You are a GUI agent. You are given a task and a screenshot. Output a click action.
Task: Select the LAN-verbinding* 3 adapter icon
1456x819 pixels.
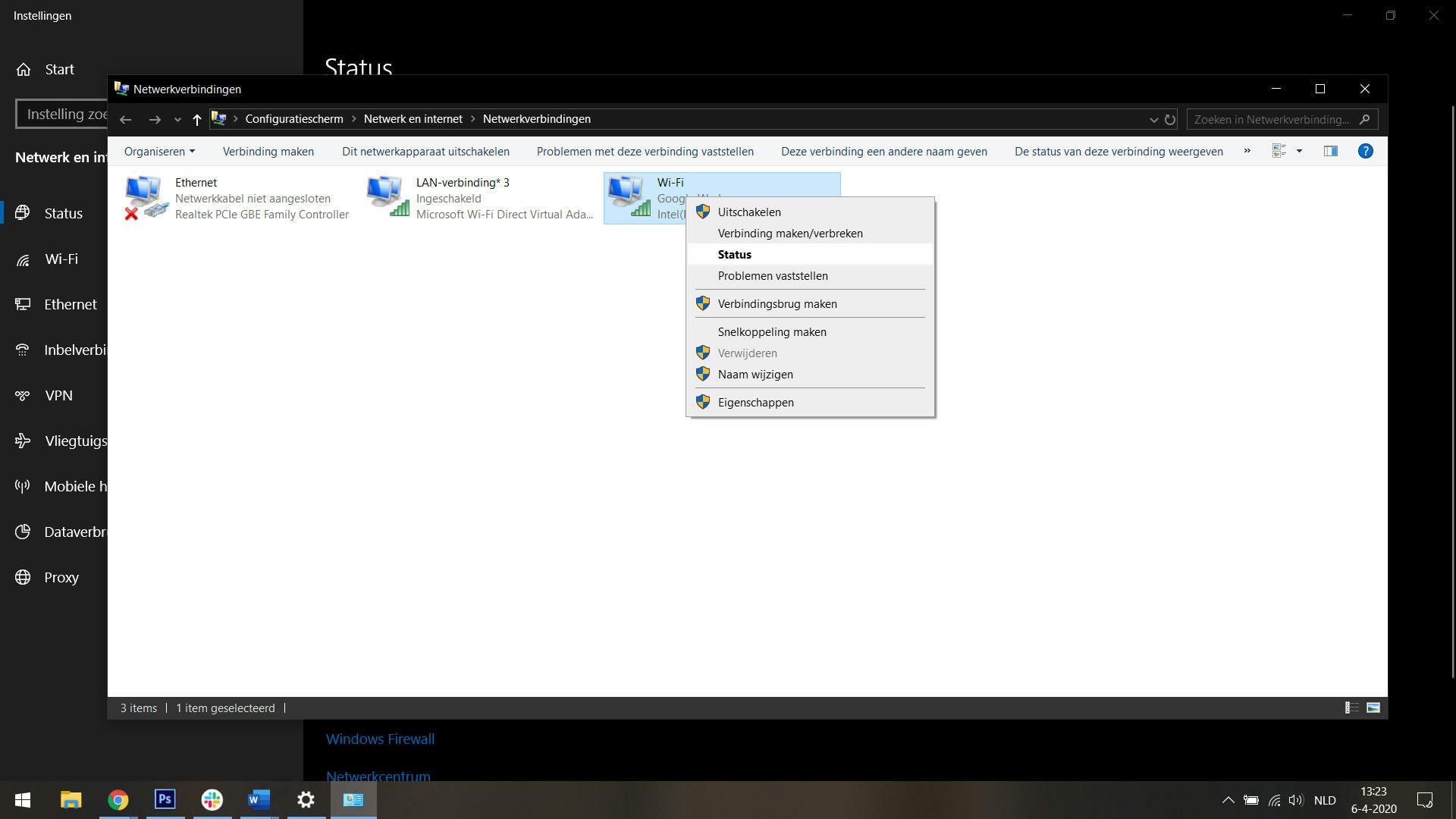tap(388, 197)
